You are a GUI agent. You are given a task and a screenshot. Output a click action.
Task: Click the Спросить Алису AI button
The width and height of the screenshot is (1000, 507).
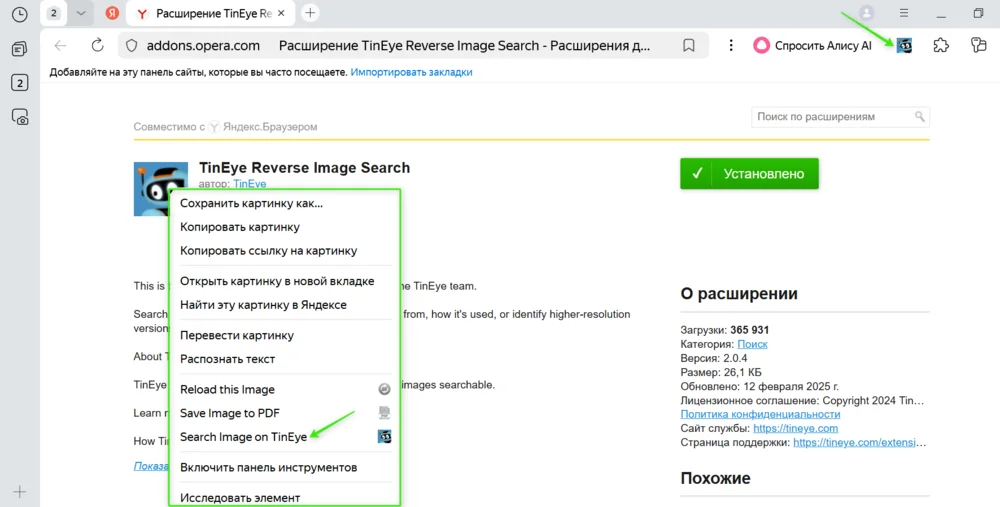point(812,45)
